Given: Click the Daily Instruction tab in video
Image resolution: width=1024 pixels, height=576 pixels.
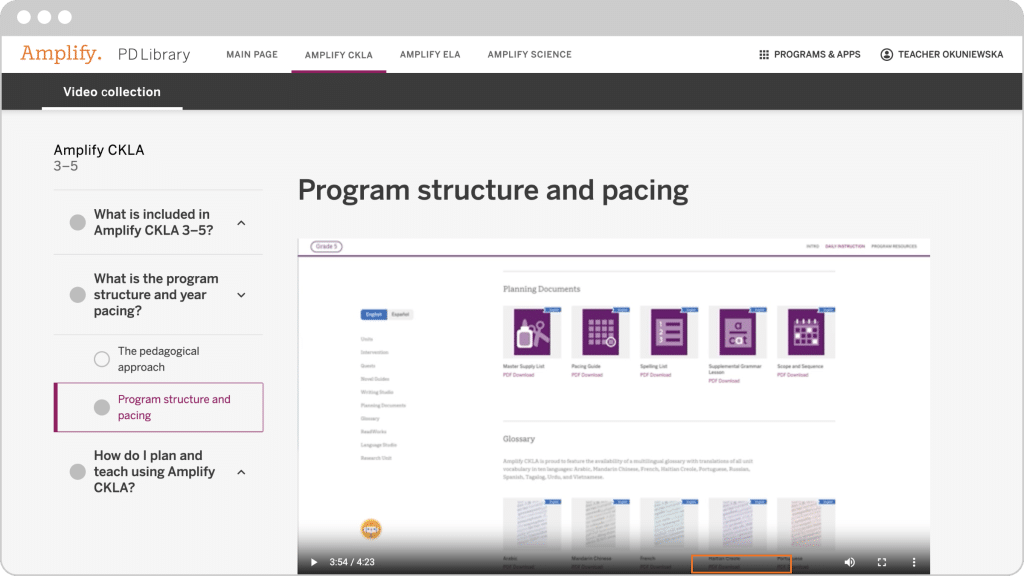Looking at the screenshot, I should (845, 246).
